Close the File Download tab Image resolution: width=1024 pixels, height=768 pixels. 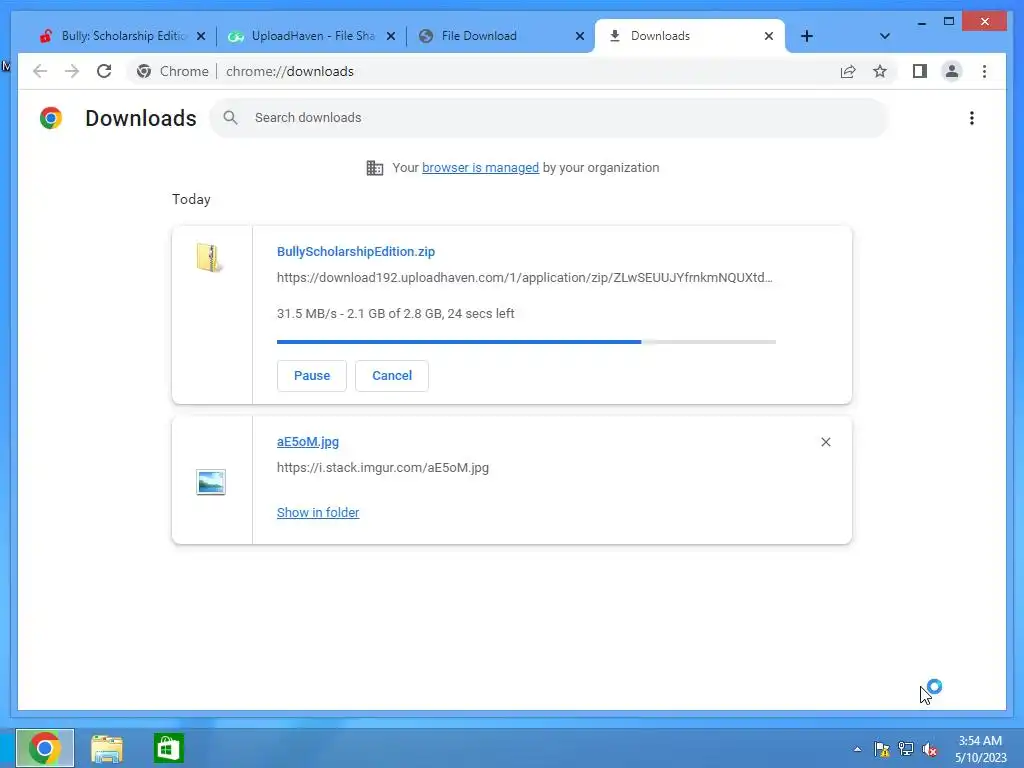(x=579, y=36)
